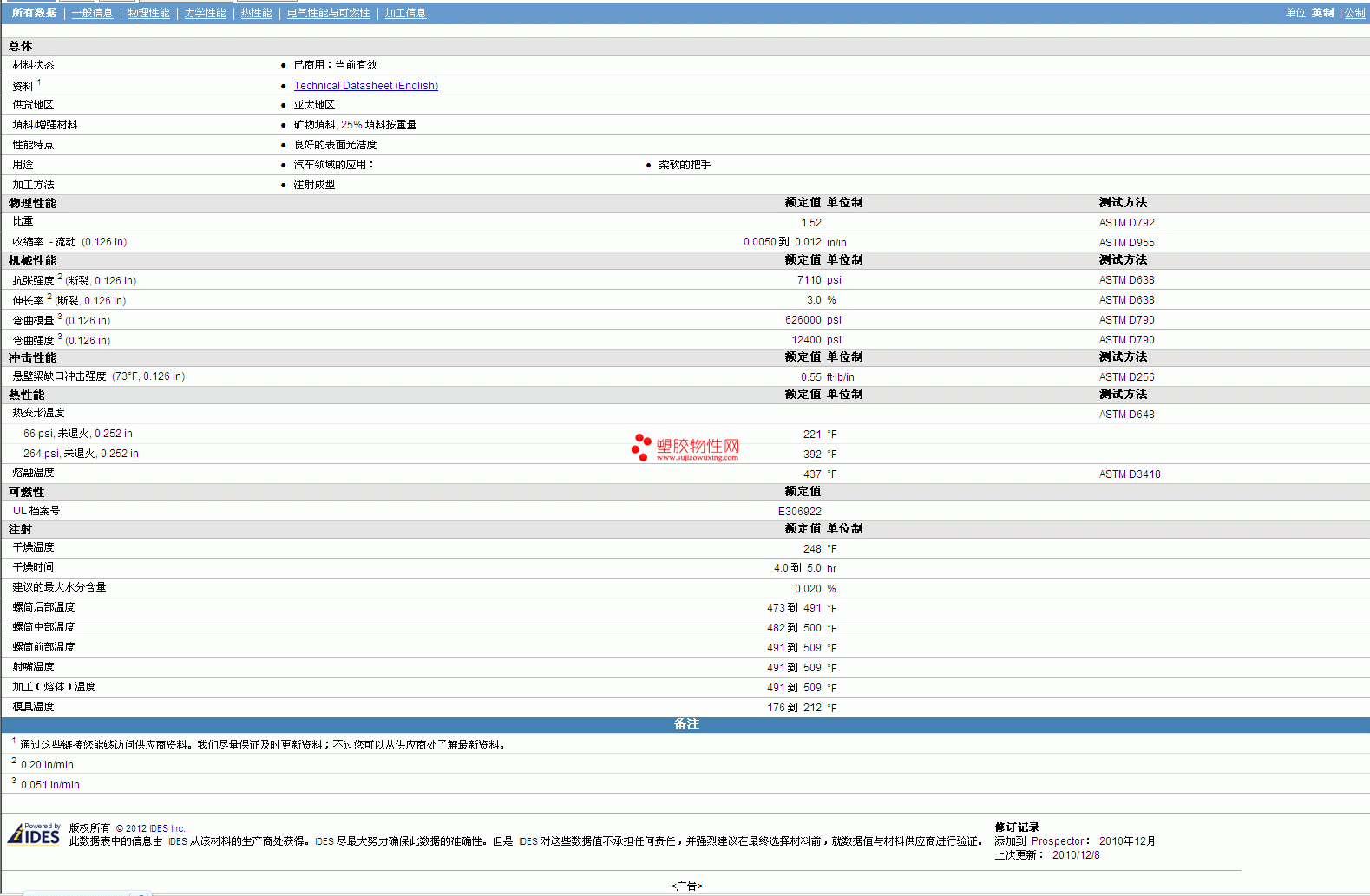Click the Powered by IDES logo
Viewport: 1370px width, 896px height.
pyautogui.click(x=34, y=834)
